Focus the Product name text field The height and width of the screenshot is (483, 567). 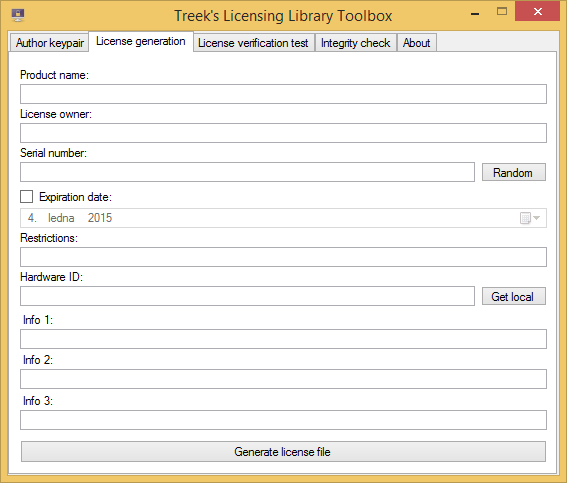click(x=283, y=94)
